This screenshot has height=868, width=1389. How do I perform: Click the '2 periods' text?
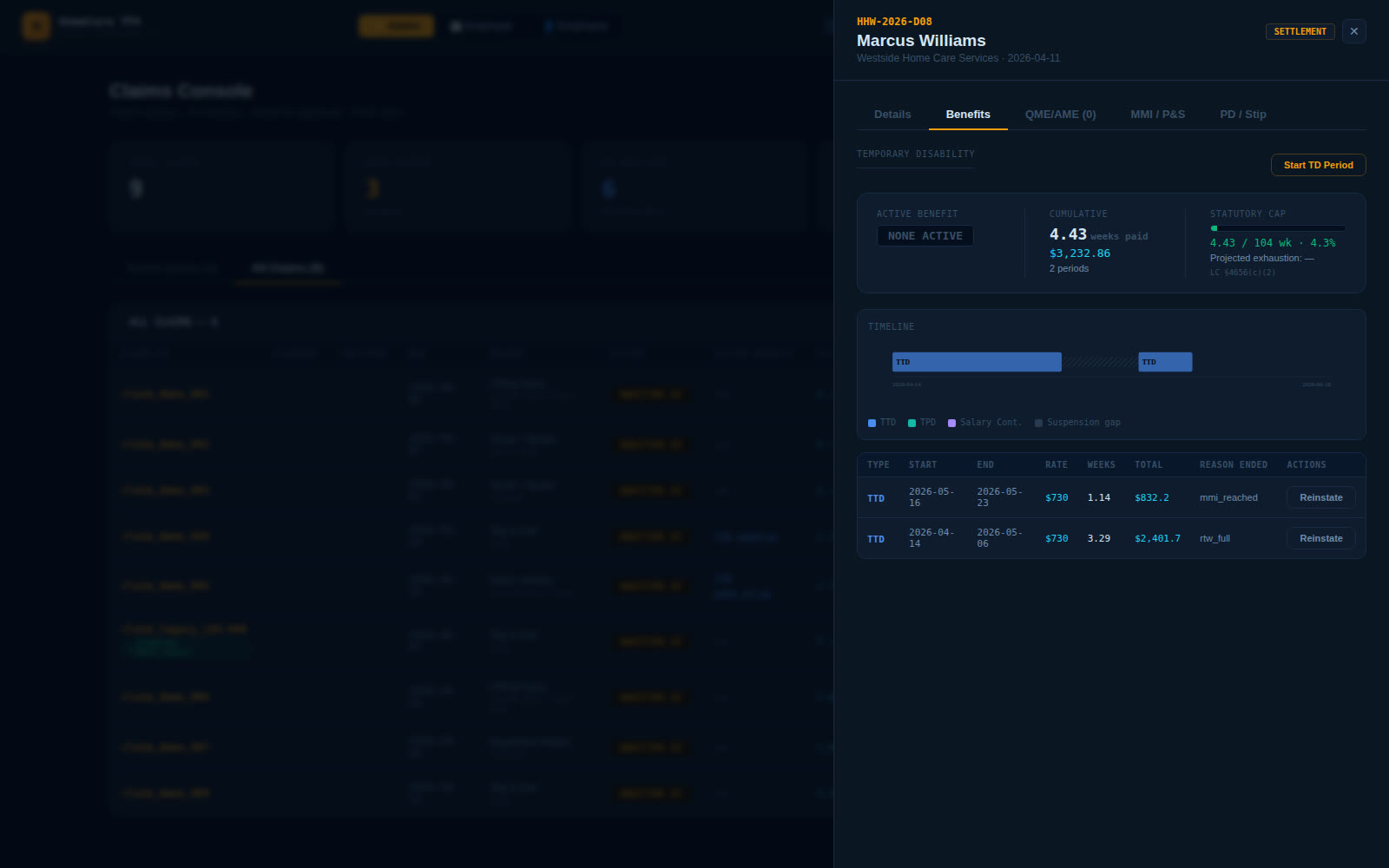1069,268
